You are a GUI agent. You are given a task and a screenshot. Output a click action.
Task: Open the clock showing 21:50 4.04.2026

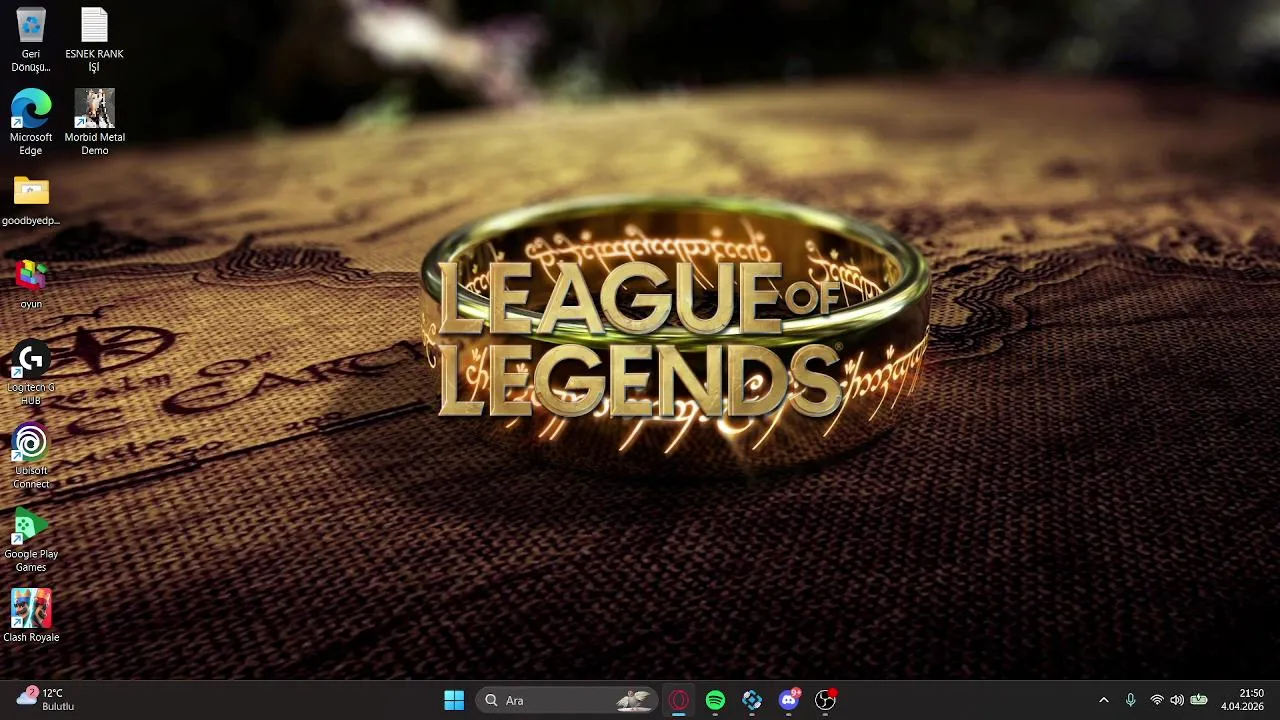(1243, 700)
